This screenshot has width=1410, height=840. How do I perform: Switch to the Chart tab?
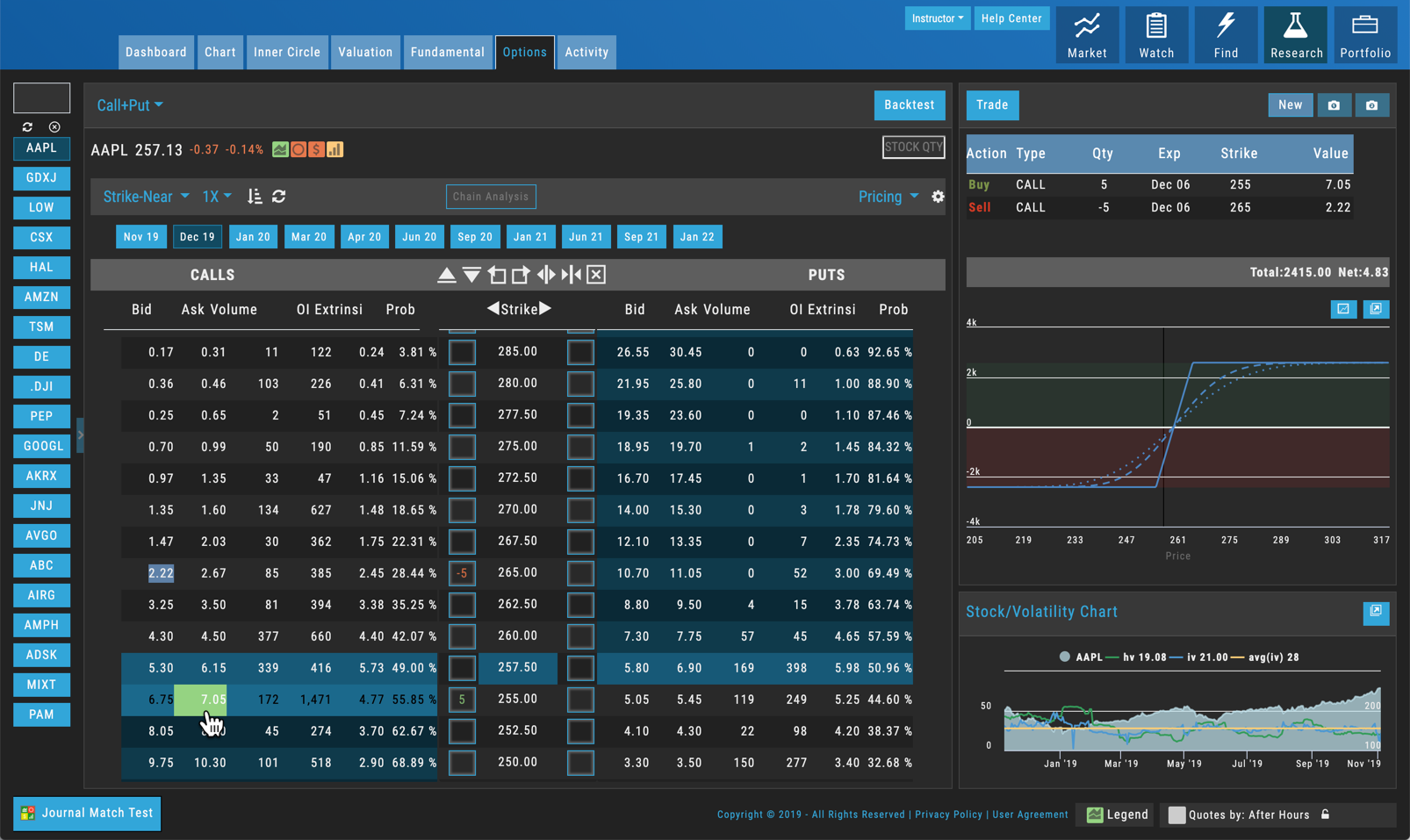(220, 52)
